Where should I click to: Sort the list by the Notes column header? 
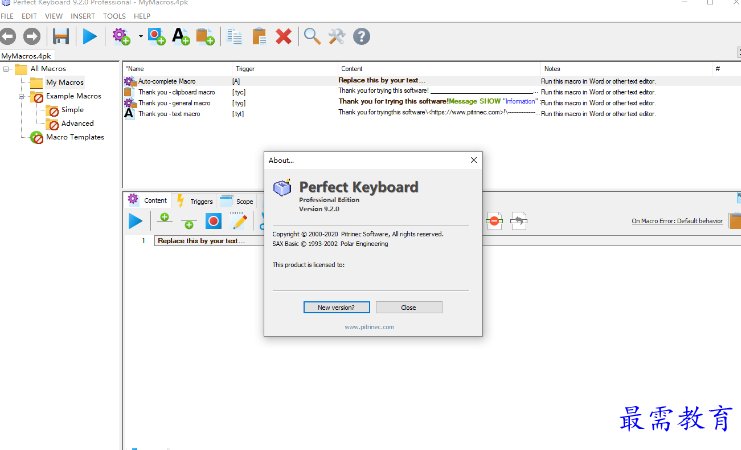coord(627,69)
